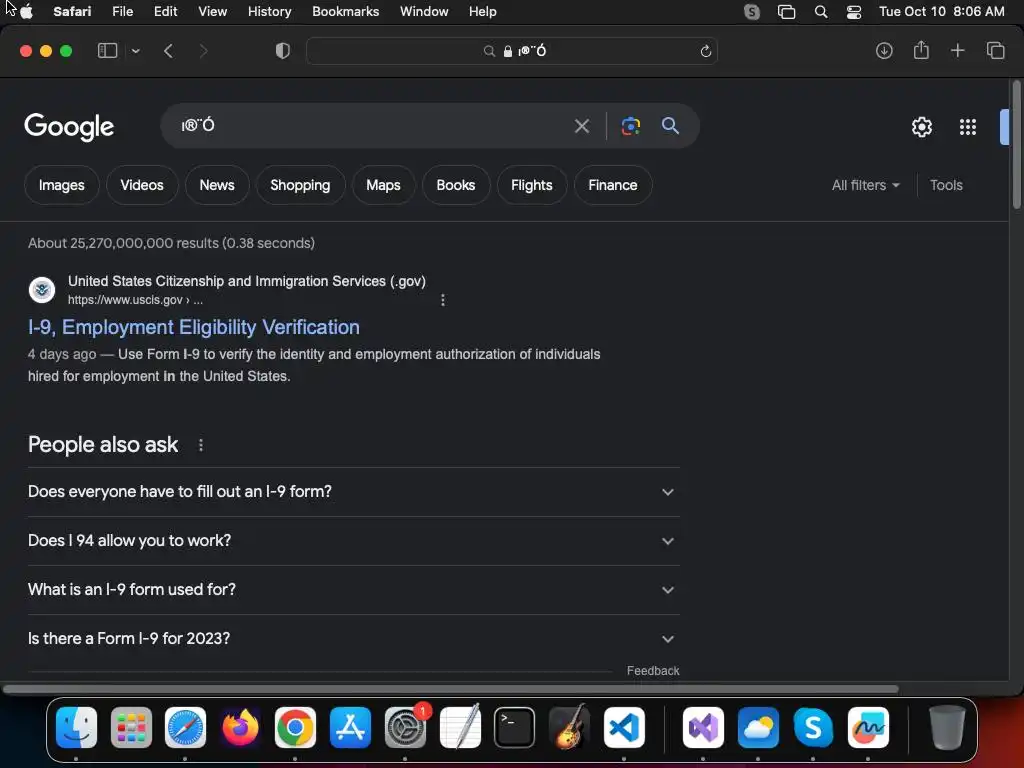Launch Visual Studio Code from the Dock

[x=624, y=728]
